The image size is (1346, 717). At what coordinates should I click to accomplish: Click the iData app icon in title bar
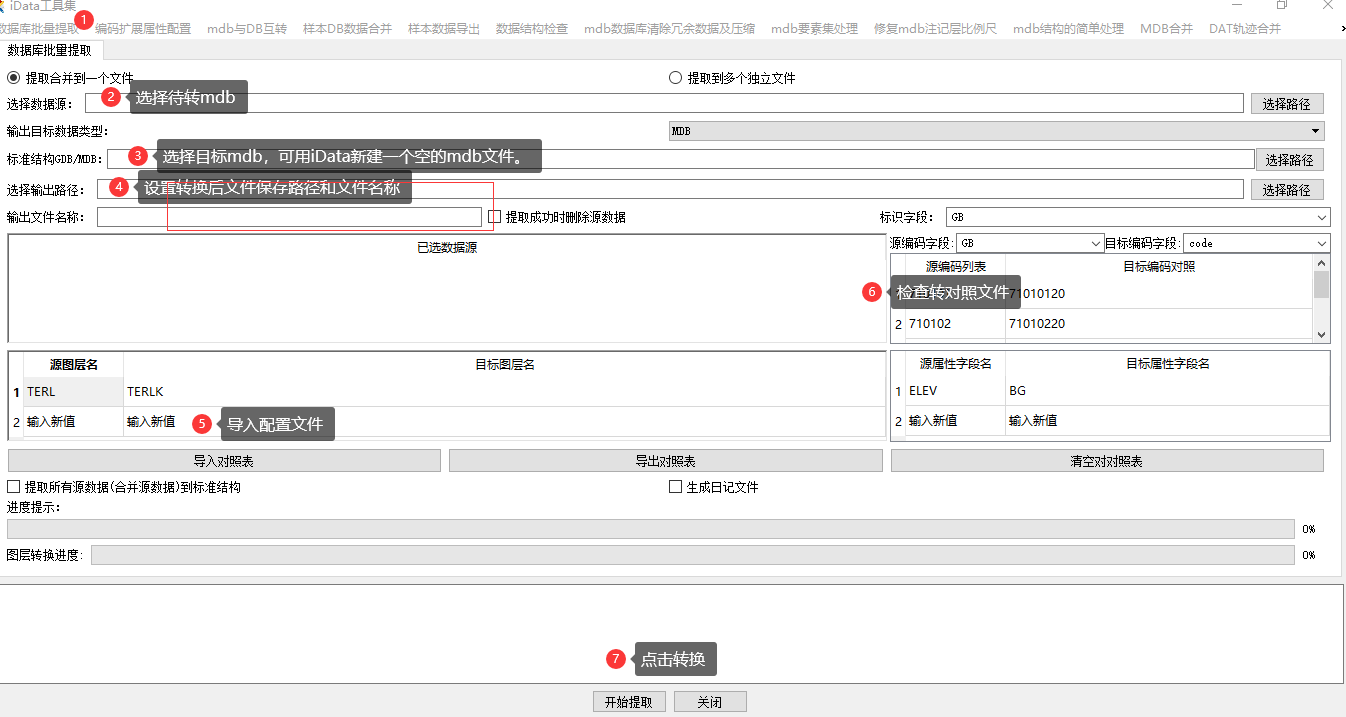(x=5, y=6)
